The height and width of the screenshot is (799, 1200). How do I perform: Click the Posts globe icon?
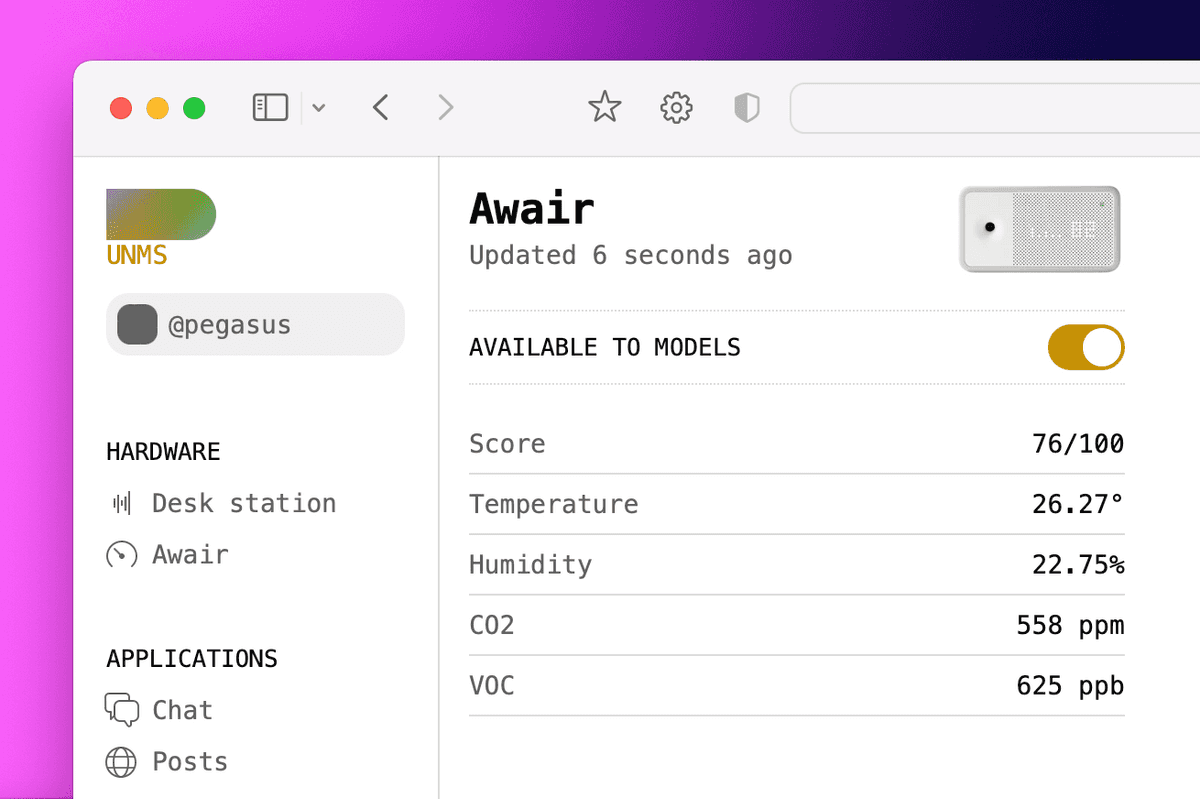(121, 762)
